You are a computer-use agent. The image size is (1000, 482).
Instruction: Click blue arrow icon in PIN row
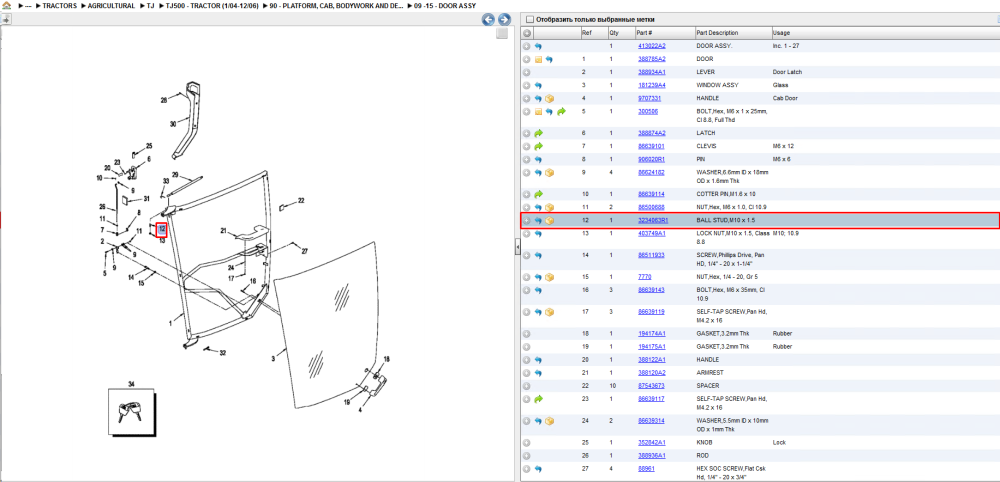click(538, 159)
